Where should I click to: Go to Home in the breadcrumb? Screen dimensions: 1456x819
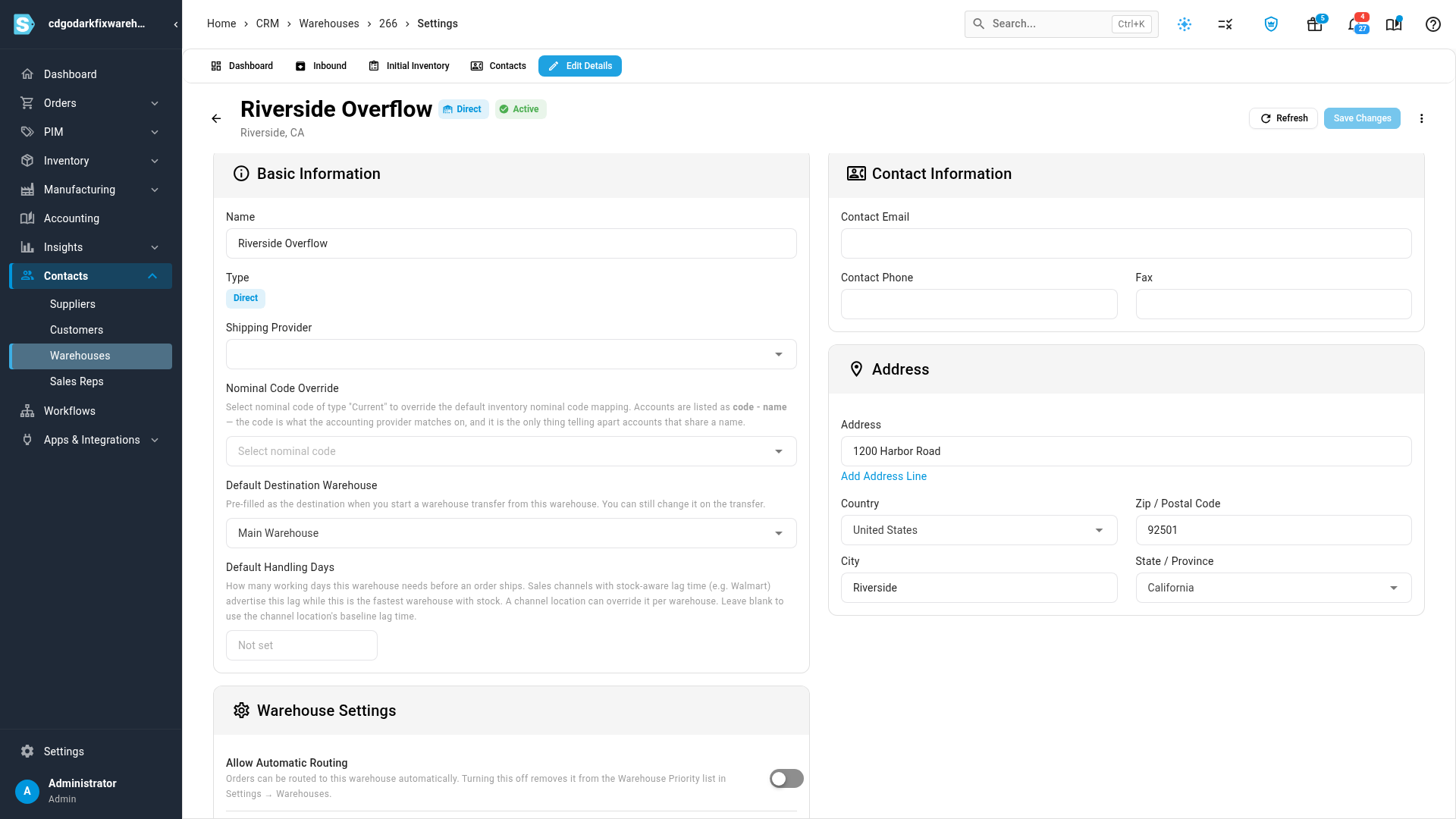[x=221, y=24]
